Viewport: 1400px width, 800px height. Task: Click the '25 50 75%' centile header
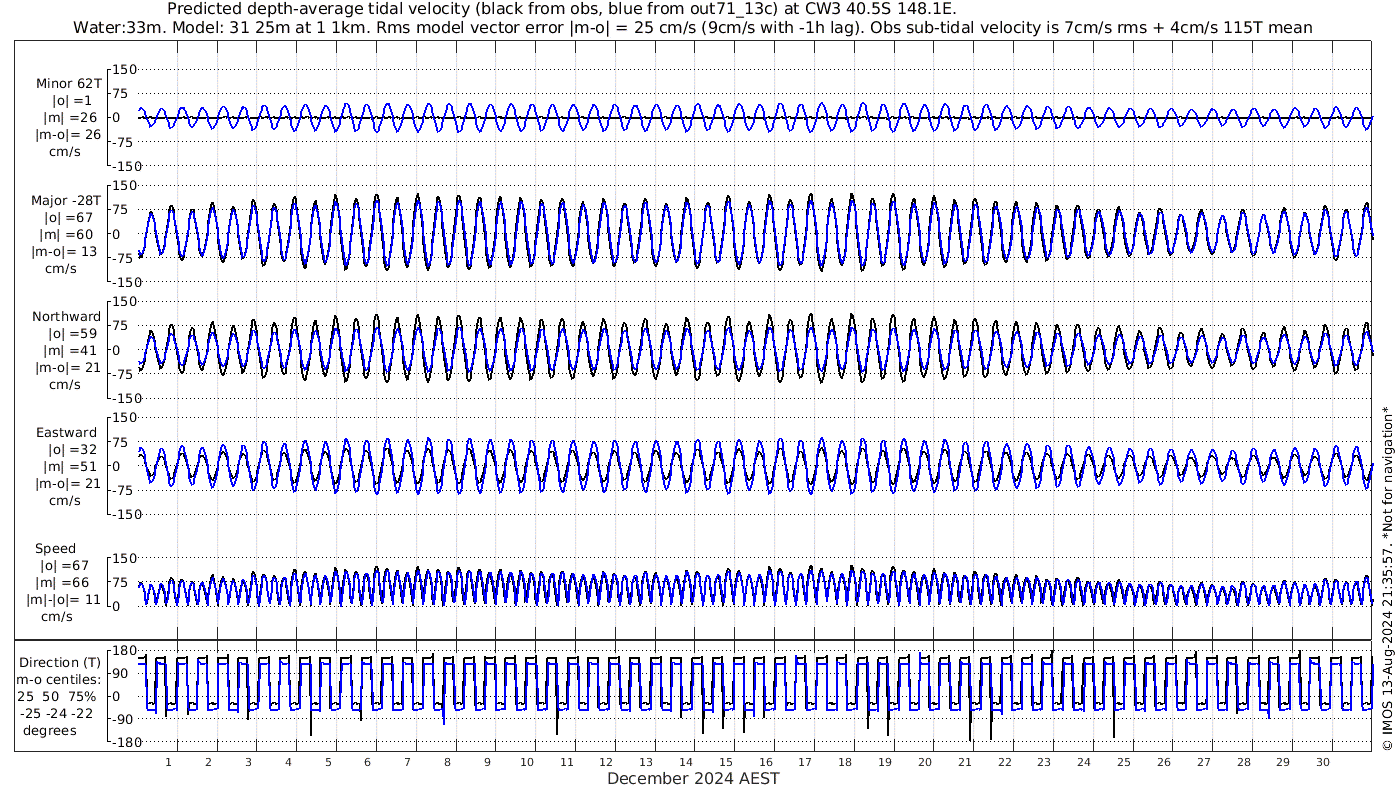point(56,696)
